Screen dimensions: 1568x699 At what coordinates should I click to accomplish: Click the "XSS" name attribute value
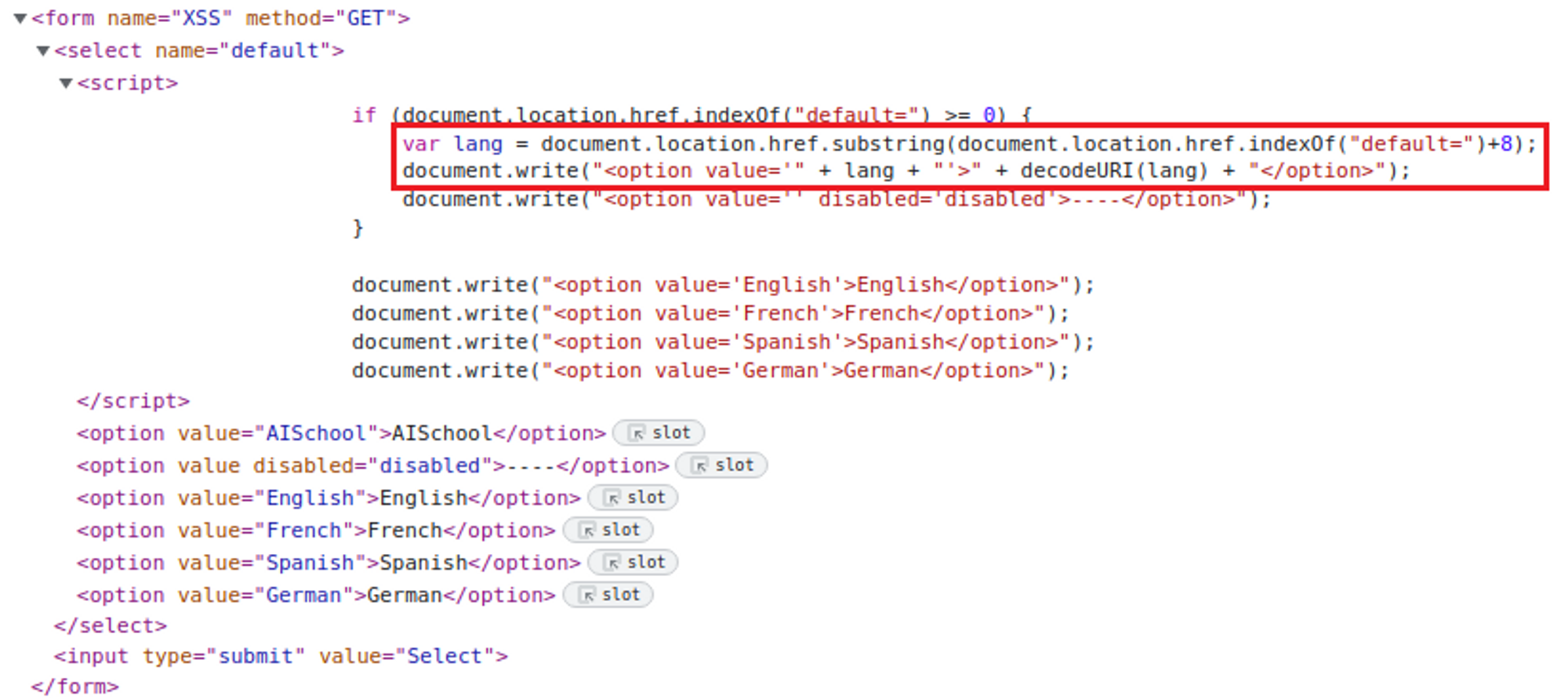(201, 18)
